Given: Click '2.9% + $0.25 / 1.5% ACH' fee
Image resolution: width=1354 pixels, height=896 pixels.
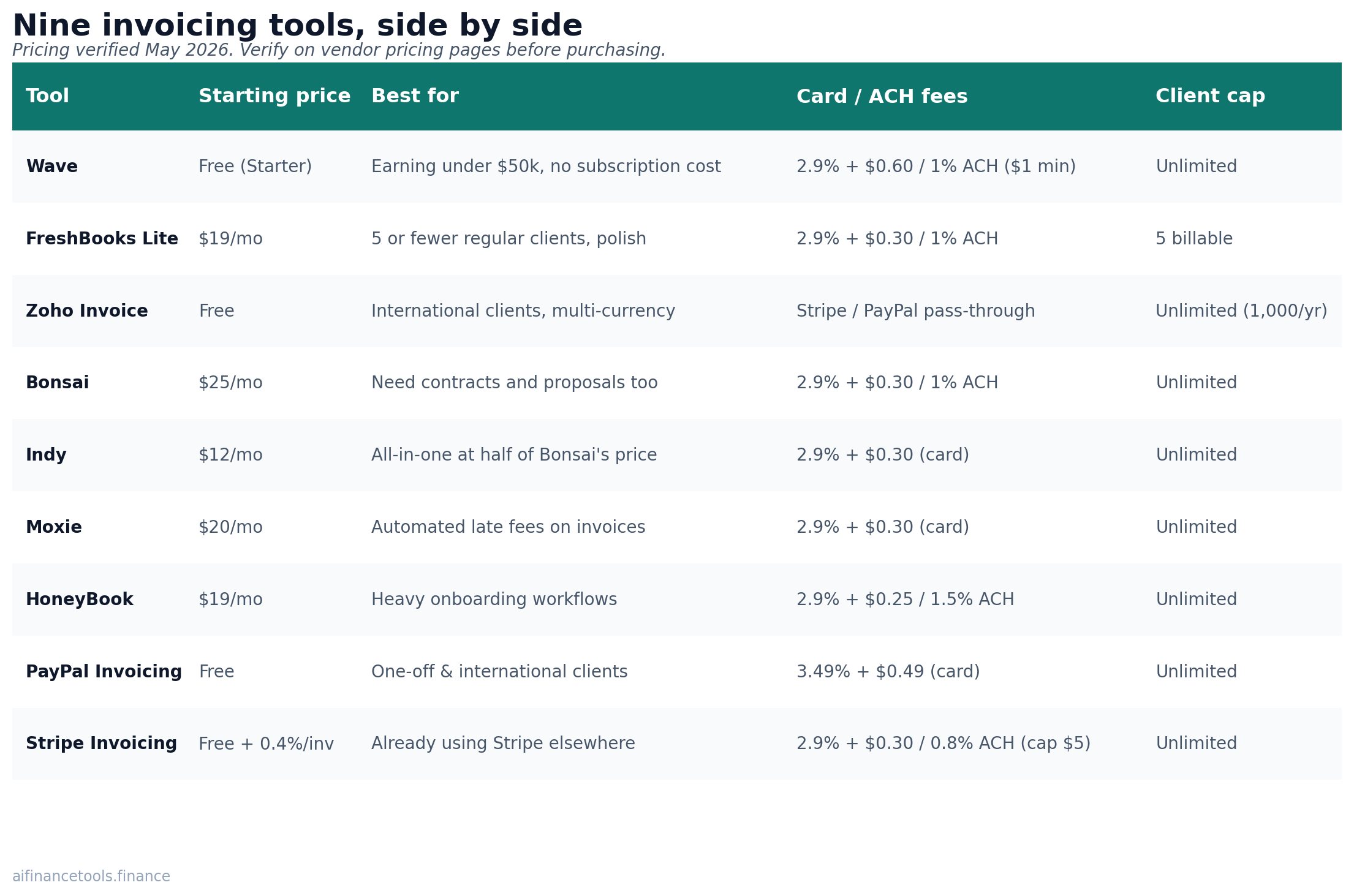Looking at the screenshot, I should (x=905, y=600).
